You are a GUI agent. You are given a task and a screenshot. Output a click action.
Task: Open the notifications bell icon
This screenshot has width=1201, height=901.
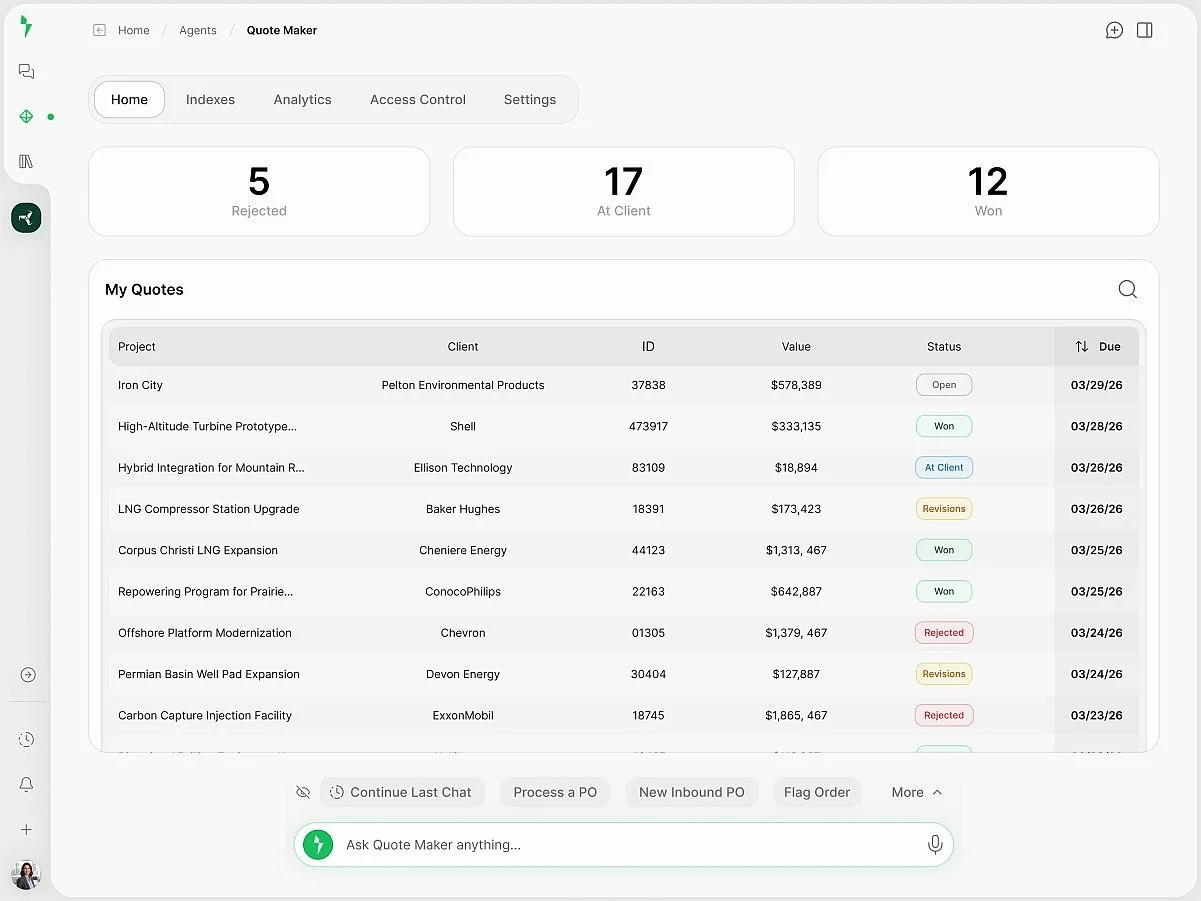tap(27, 785)
